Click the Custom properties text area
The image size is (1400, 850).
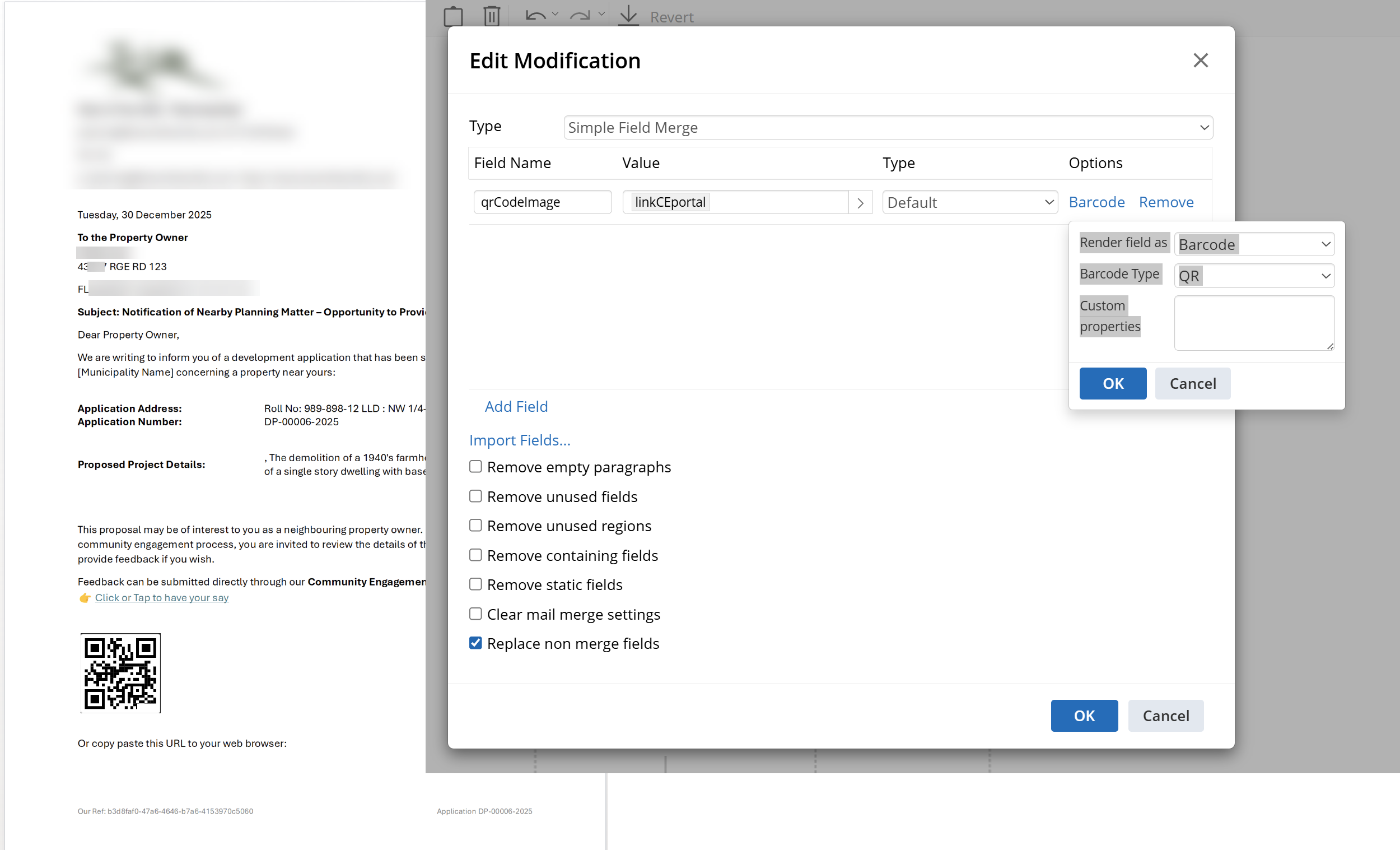click(1254, 323)
